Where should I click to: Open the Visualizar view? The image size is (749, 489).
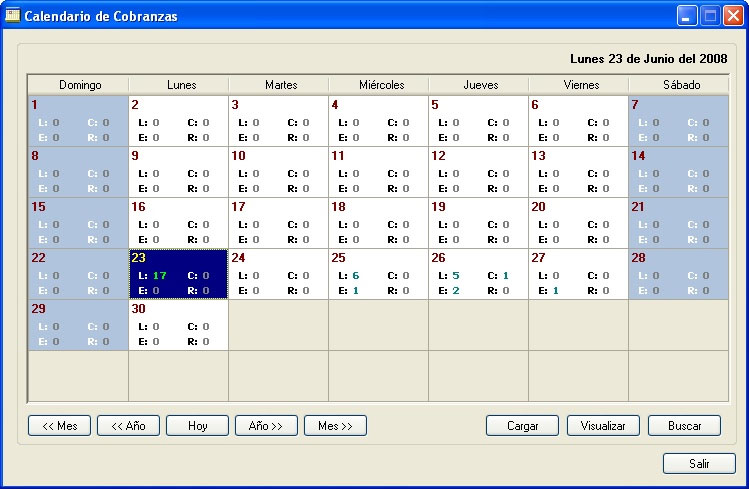[603, 426]
